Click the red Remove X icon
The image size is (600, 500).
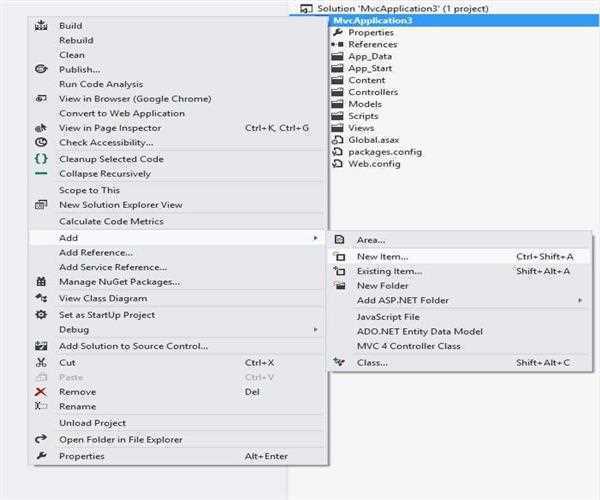point(40,392)
